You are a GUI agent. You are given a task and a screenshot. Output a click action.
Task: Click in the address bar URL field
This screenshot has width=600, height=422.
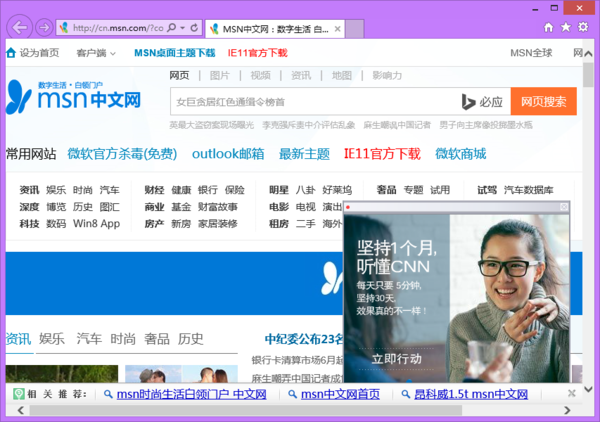(x=118, y=28)
